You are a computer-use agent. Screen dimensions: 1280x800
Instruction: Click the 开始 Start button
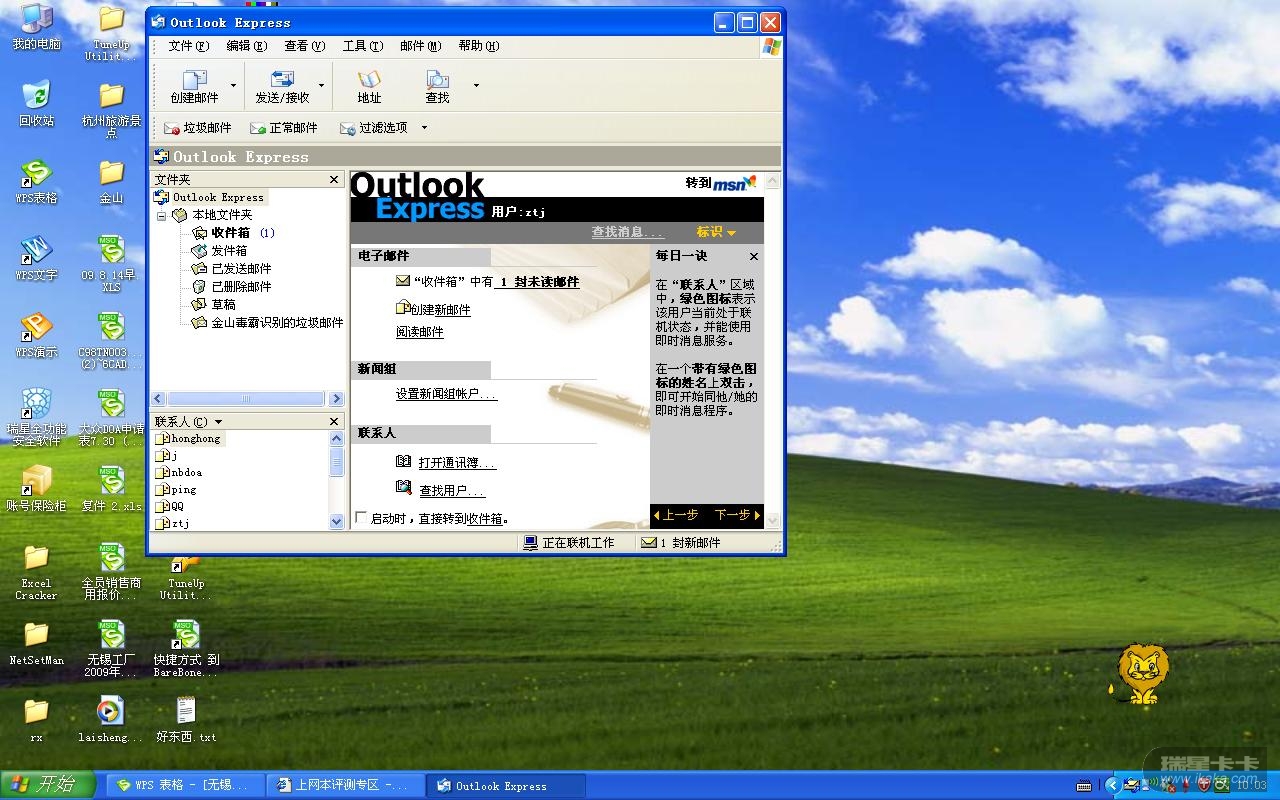48,785
